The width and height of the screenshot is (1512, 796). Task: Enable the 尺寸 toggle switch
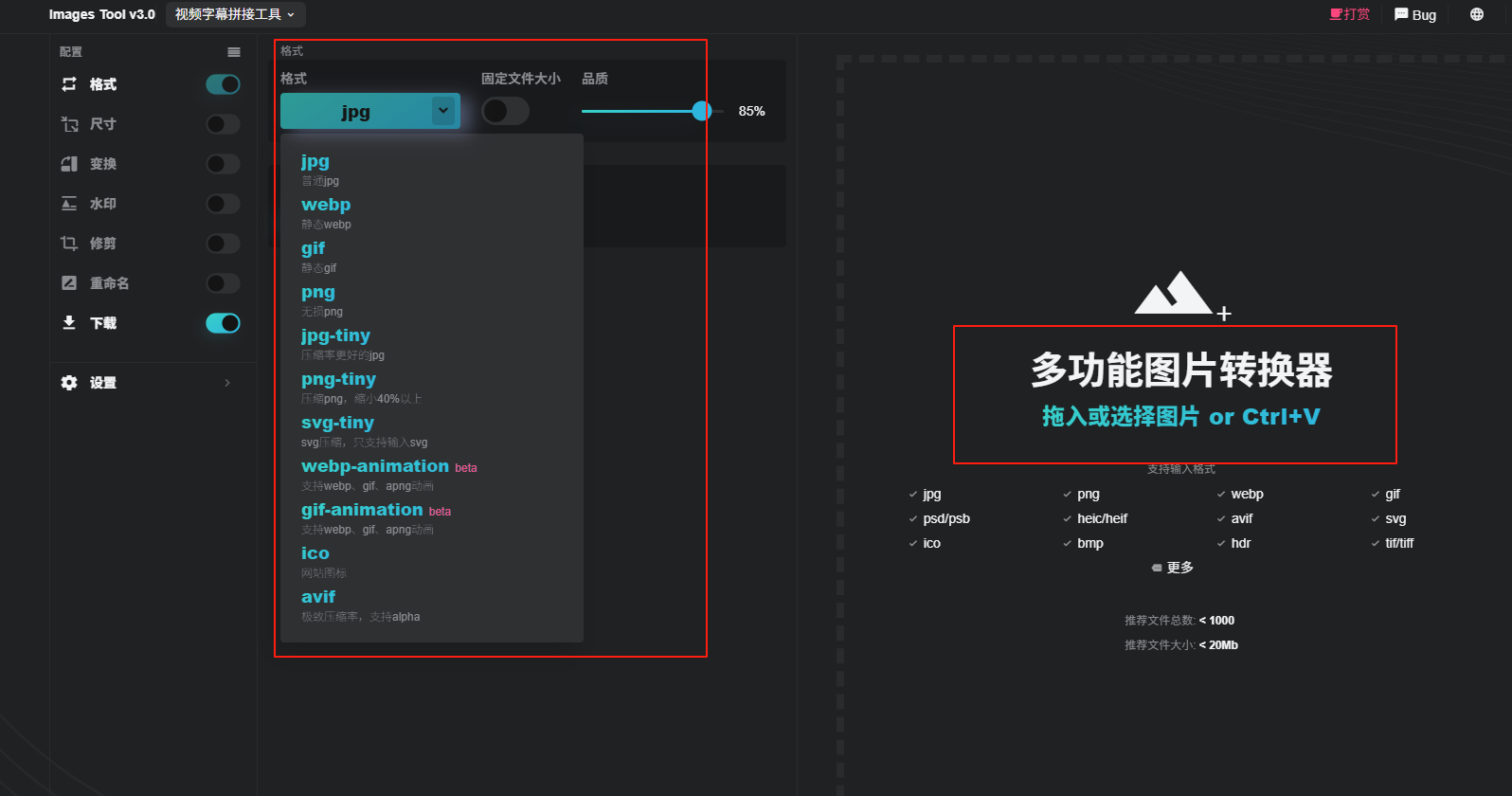223,124
